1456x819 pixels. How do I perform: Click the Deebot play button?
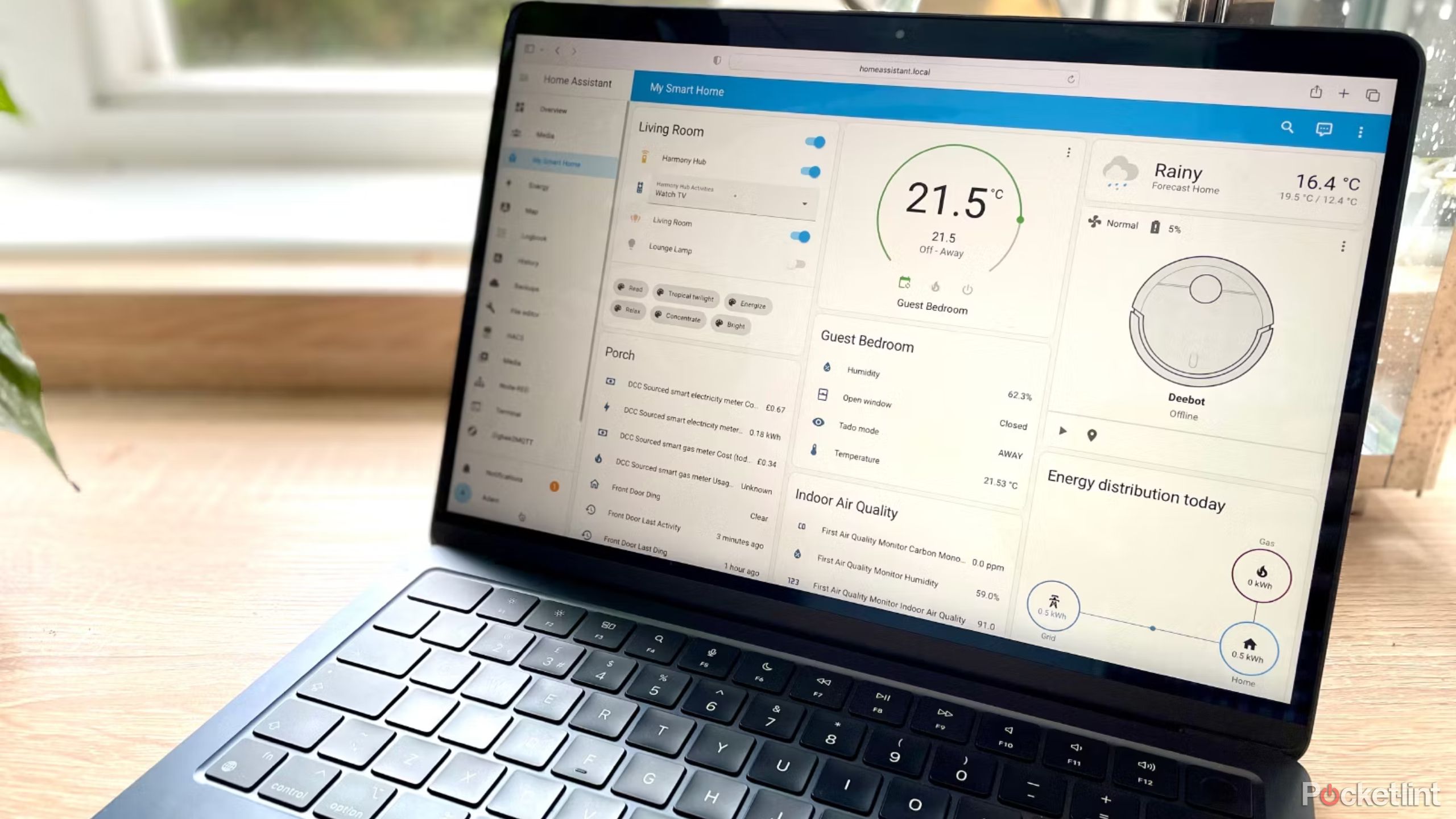(x=1062, y=432)
